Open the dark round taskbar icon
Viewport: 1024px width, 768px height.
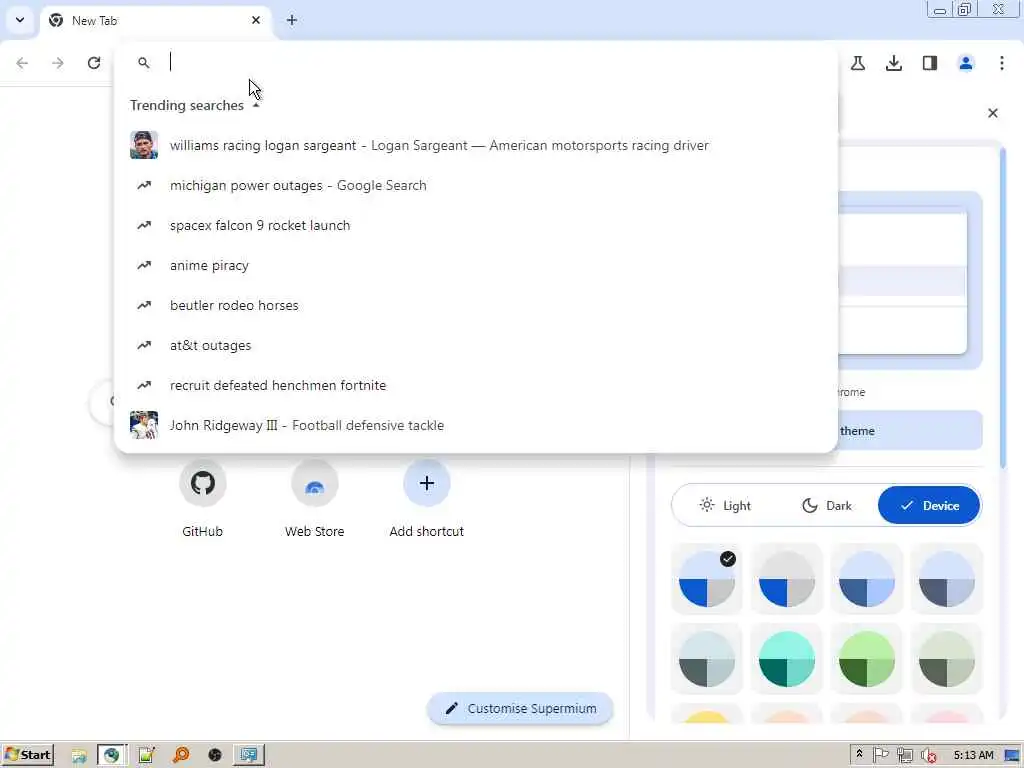(215, 756)
